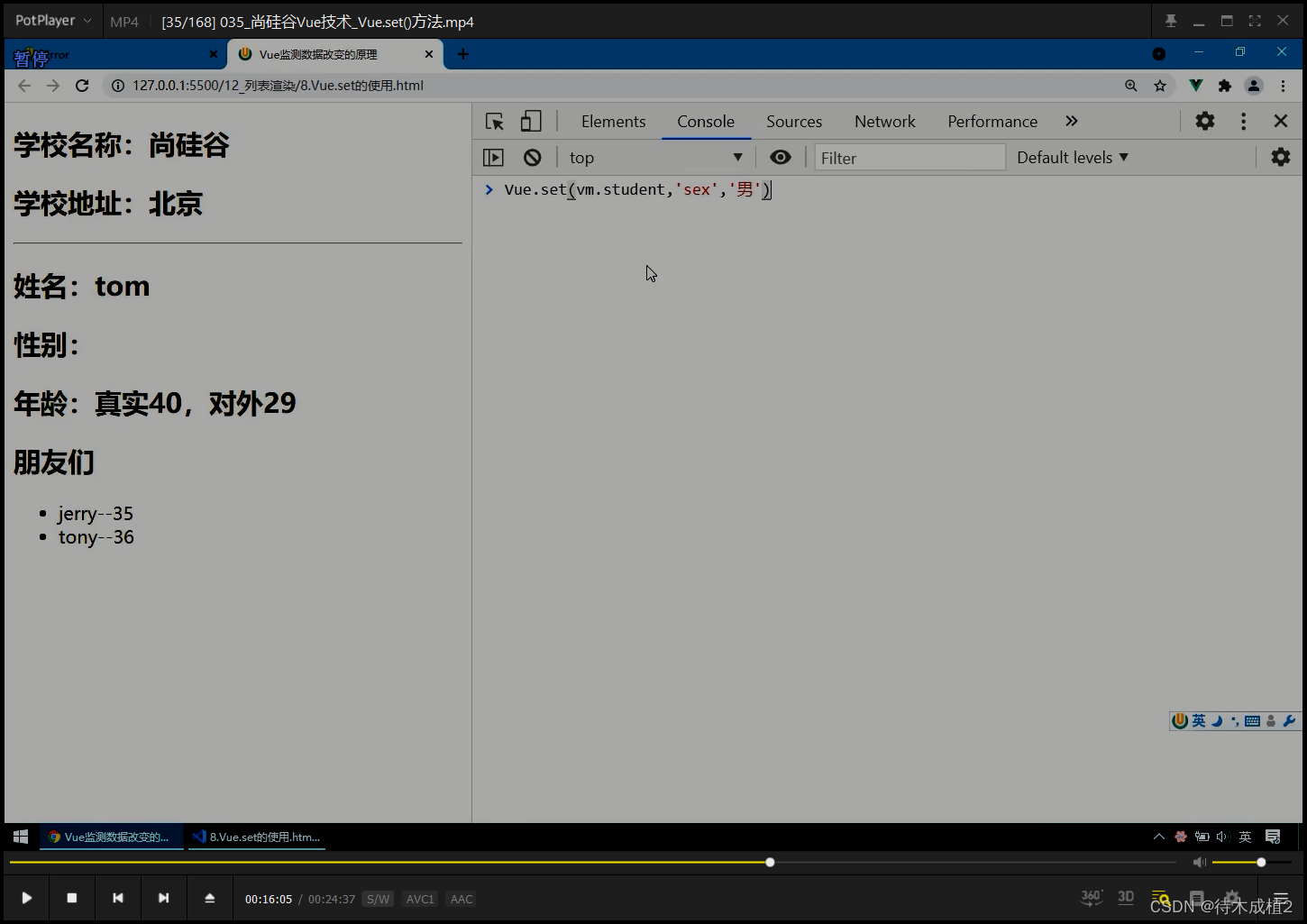Toggle 3D video mode
Image resolution: width=1307 pixels, height=924 pixels.
pyautogui.click(x=1126, y=897)
